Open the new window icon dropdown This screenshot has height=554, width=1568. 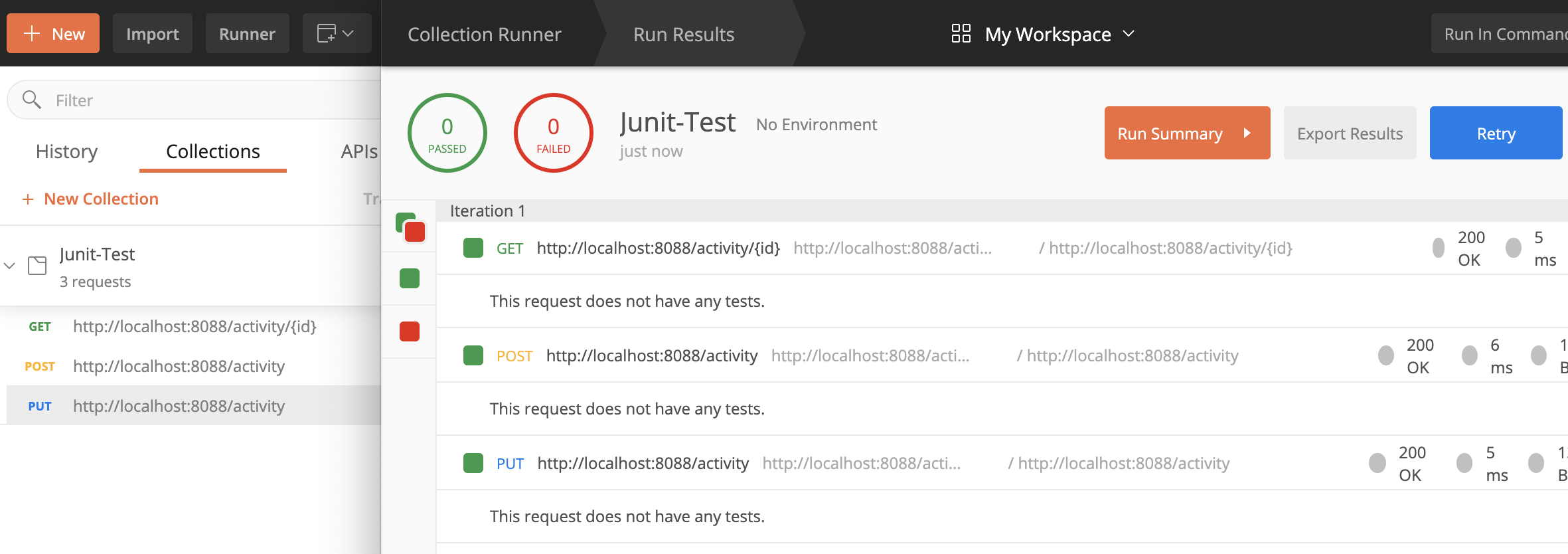coord(337,33)
